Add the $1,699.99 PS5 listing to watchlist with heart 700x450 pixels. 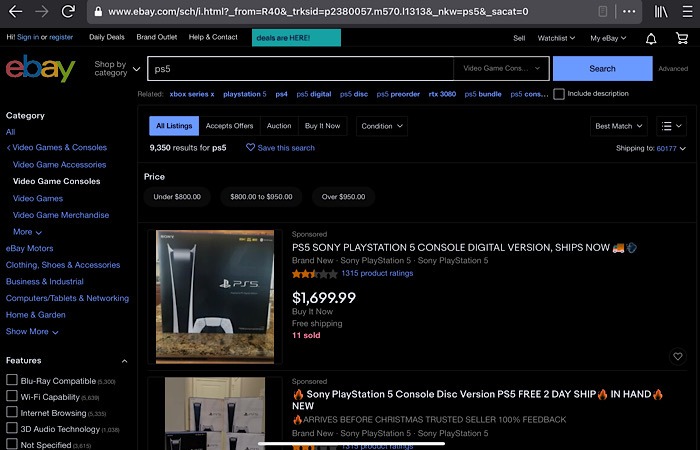(x=678, y=356)
